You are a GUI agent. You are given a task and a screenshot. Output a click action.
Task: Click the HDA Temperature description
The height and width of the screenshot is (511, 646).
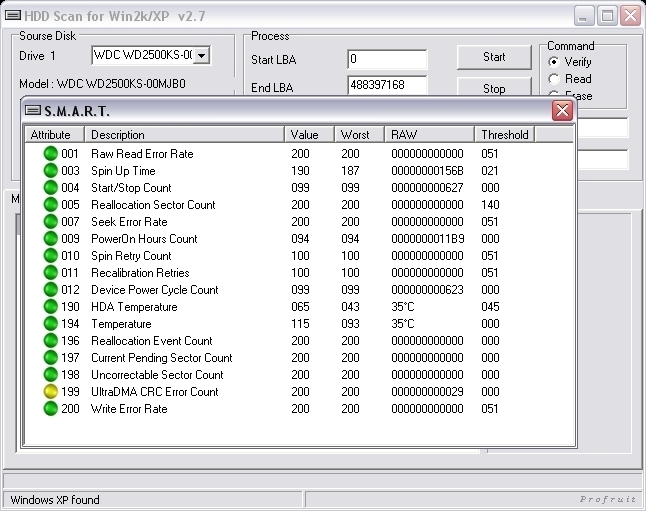point(134,307)
